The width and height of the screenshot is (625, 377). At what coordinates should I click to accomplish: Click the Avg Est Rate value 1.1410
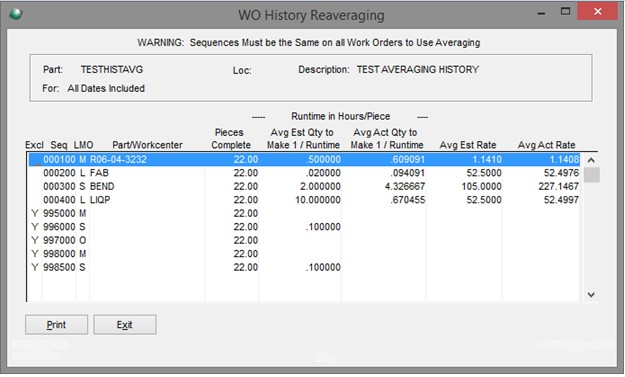pyautogui.click(x=487, y=159)
